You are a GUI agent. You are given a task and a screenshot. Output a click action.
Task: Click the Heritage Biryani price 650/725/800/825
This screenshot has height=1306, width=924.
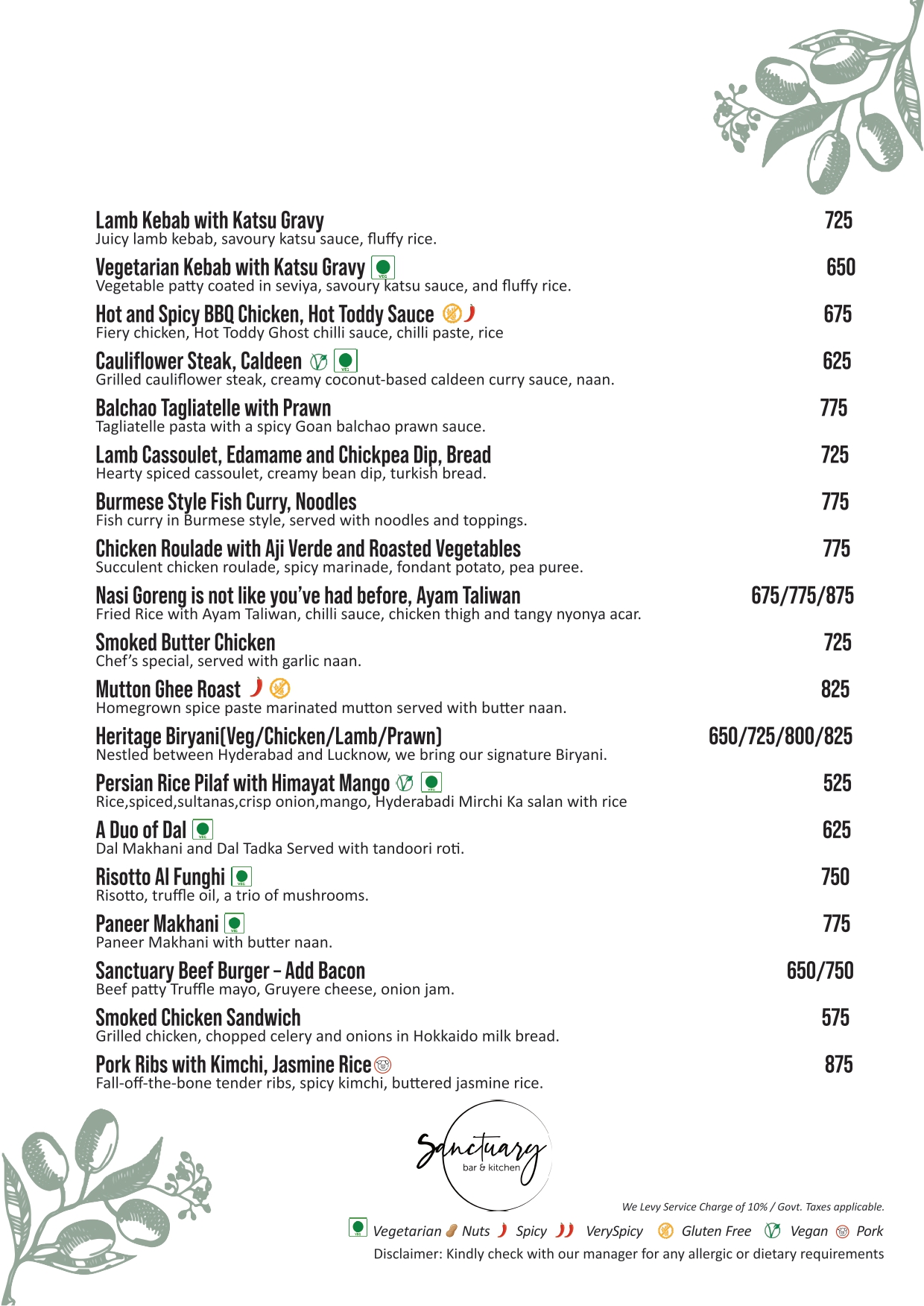(780, 737)
